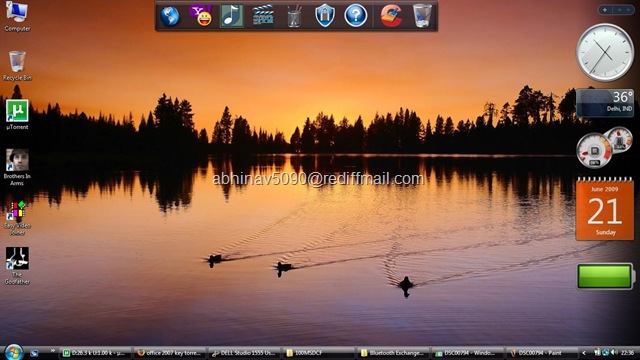Image resolution: width=640 pixels, height=360 pixels.
Task: Switch to DSC00794 - Paint window
Action: coord(542,353)
